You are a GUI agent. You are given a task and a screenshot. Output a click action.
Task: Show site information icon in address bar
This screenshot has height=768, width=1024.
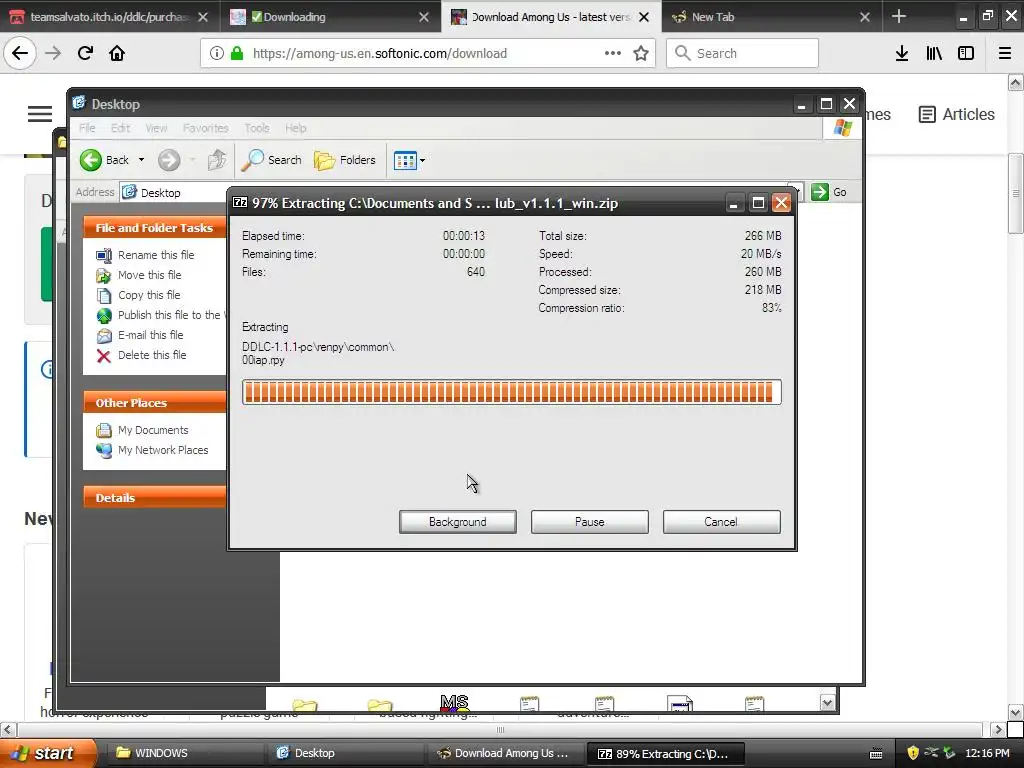coord(216,53)
